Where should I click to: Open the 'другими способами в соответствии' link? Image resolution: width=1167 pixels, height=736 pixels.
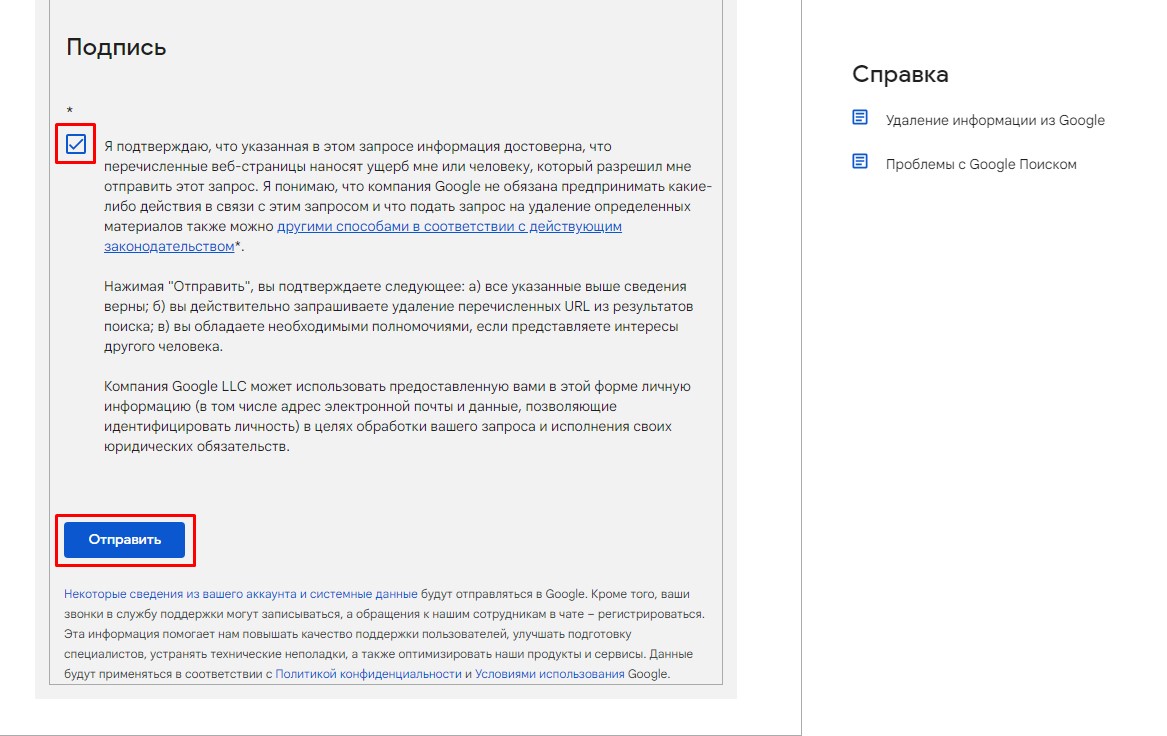(448, 227)
